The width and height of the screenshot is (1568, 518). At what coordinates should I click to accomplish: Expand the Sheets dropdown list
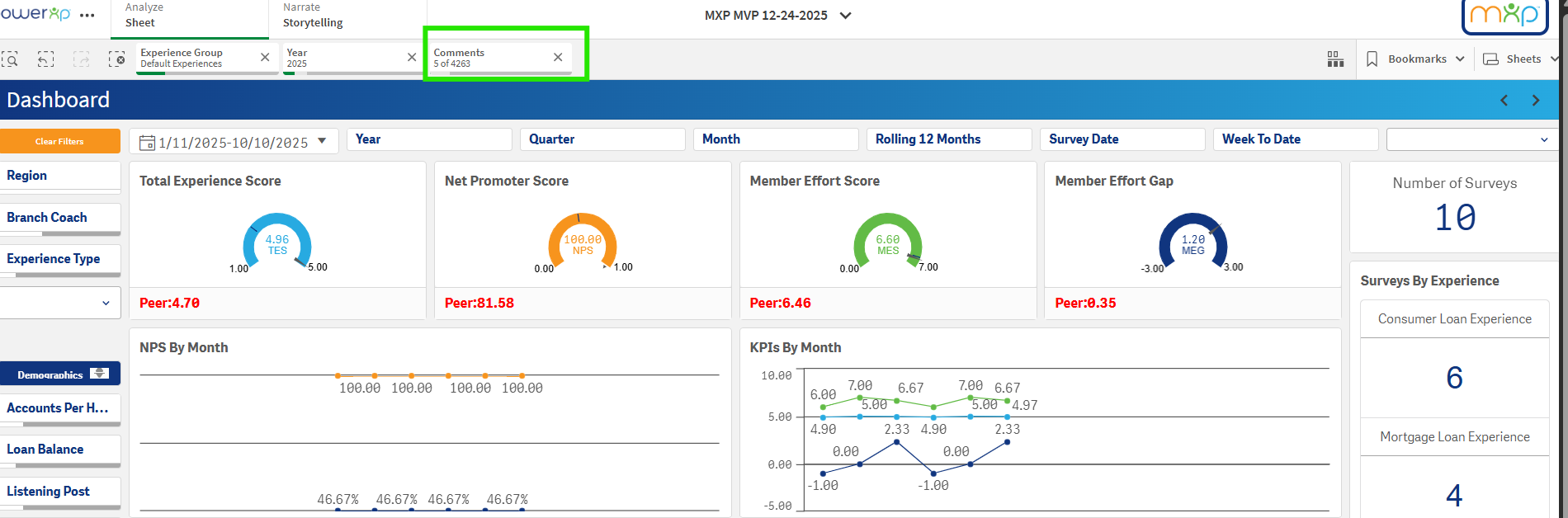[1521, 59]
